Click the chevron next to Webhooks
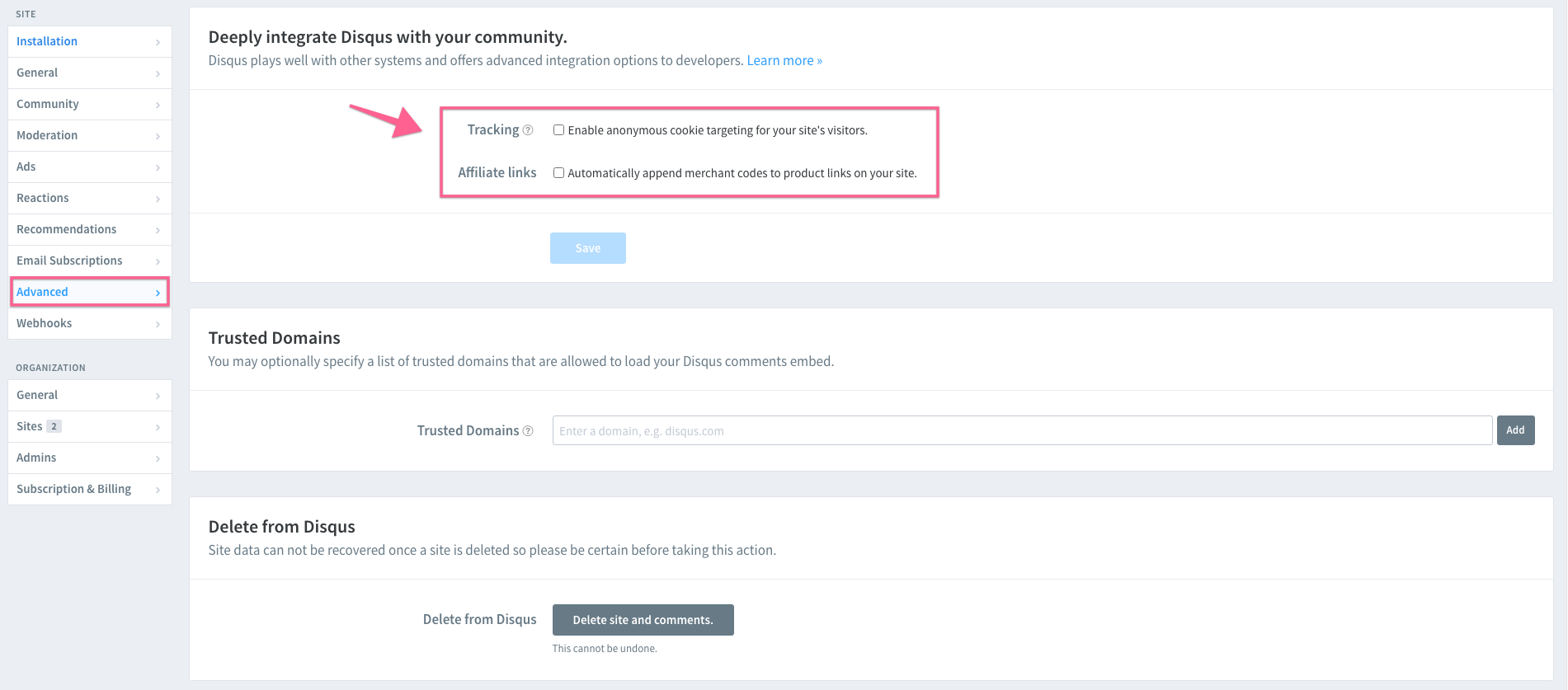1568x690 pixels. (x=158, y=324)
